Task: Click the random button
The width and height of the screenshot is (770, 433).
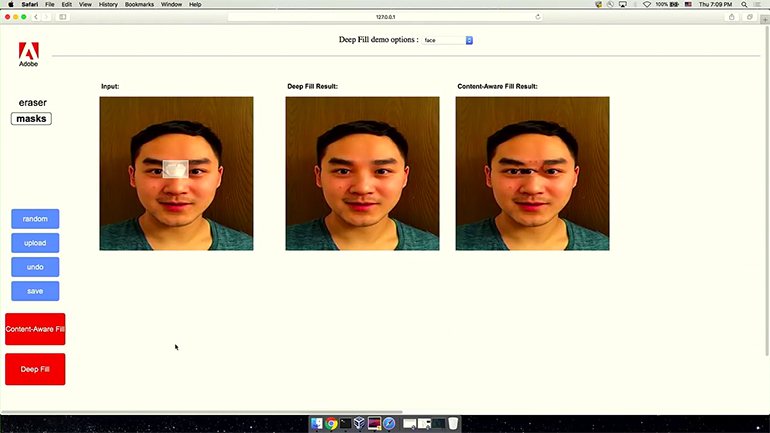Action: 35,218
